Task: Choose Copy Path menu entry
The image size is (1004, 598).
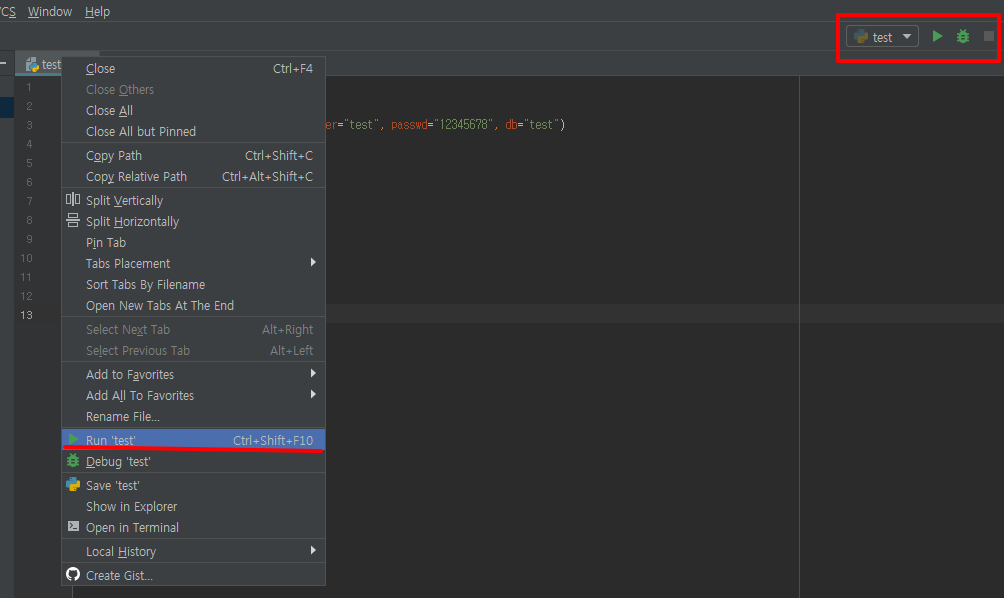Action: (193, 156)
